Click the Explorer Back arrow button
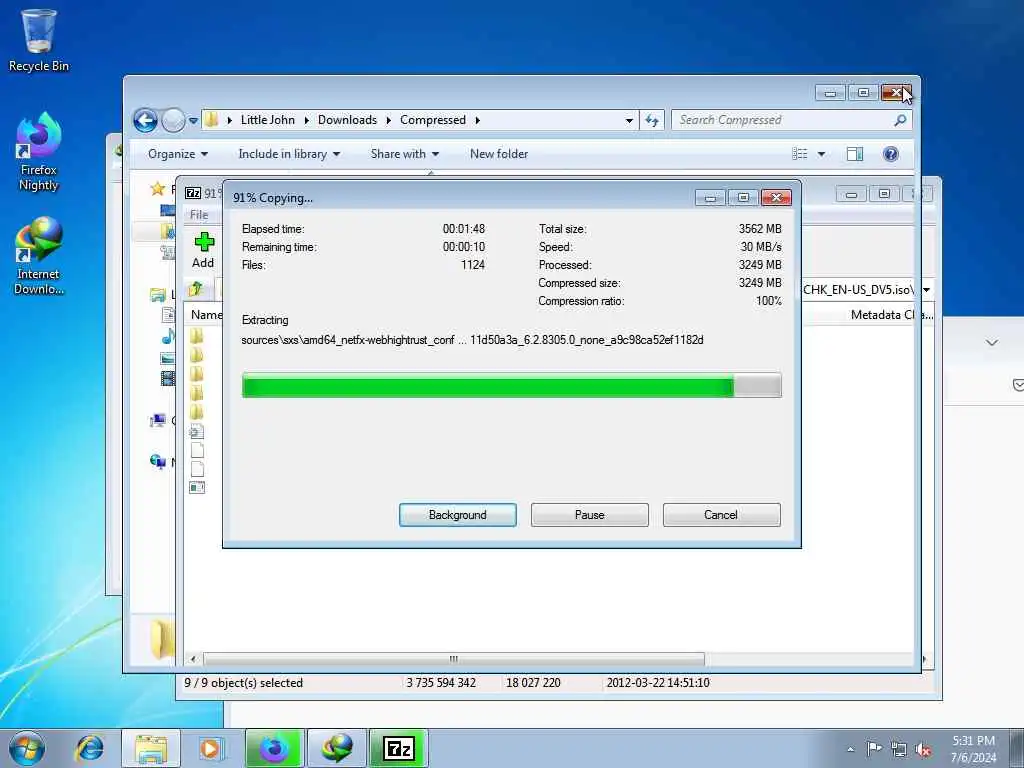 (x=145, y=120)
